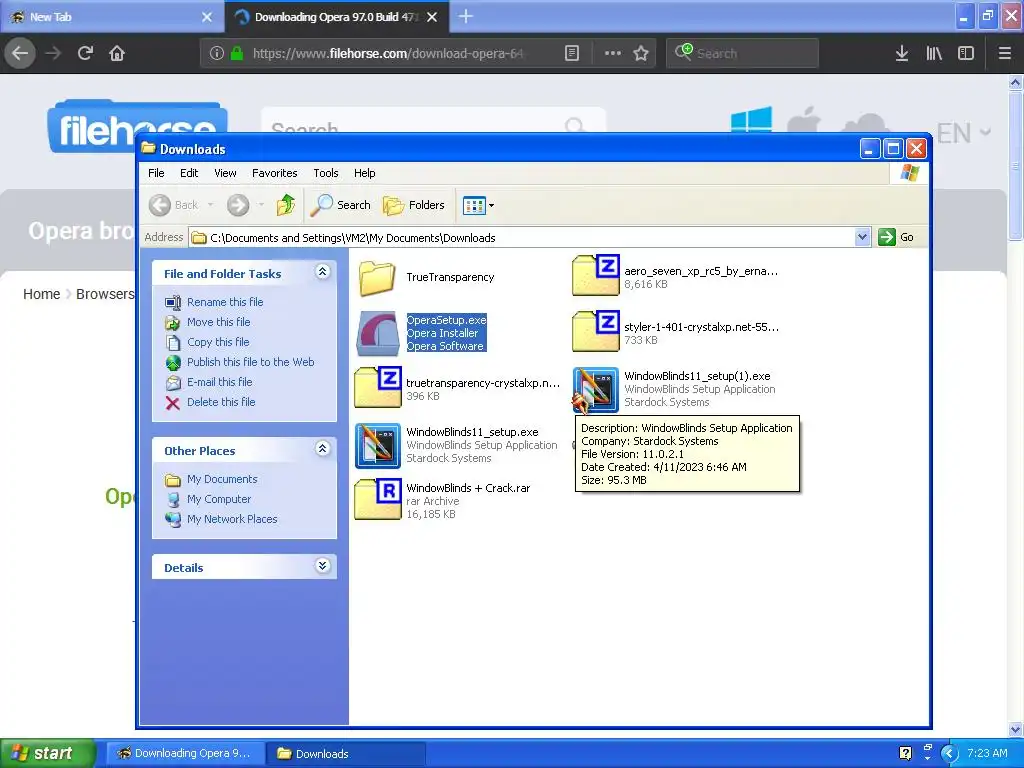Screen dimensions: 1024x768
Task: Select WindowBlinds + Crack.rar archive
Action: click(443, 500)
